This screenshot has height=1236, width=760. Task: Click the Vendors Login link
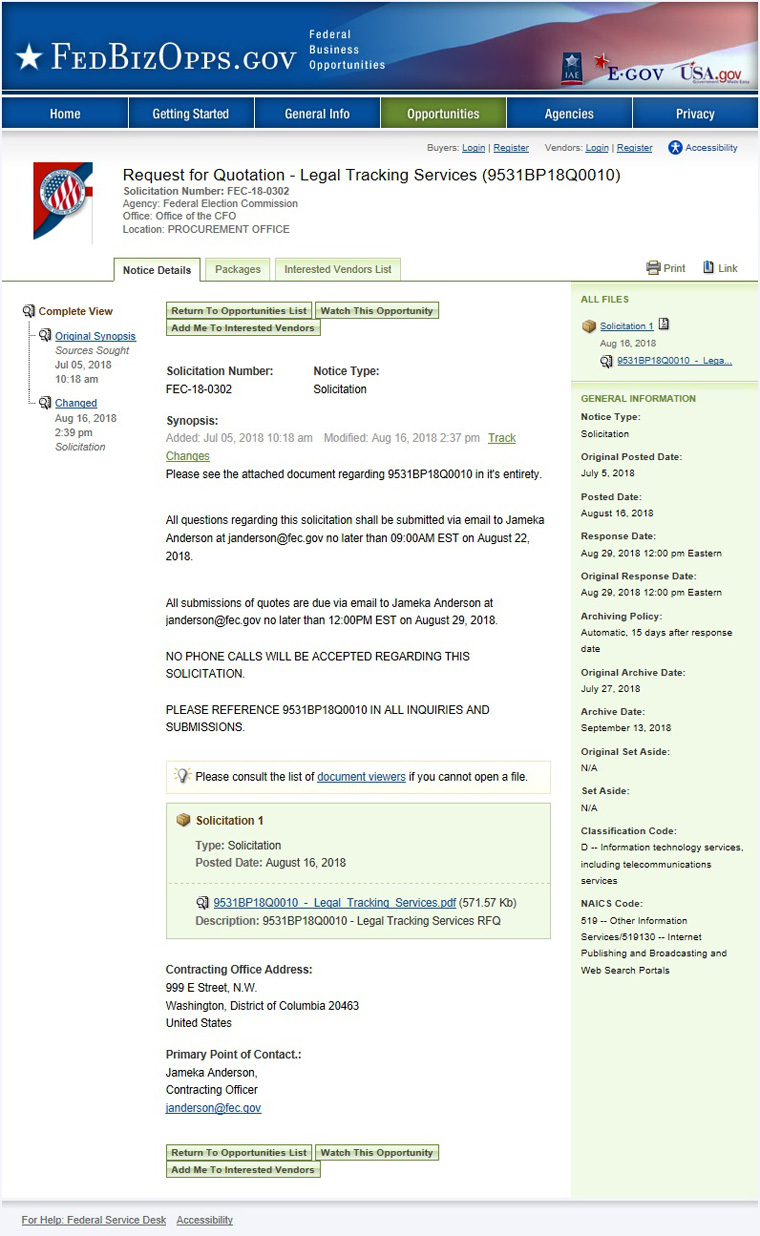[597, 148]
